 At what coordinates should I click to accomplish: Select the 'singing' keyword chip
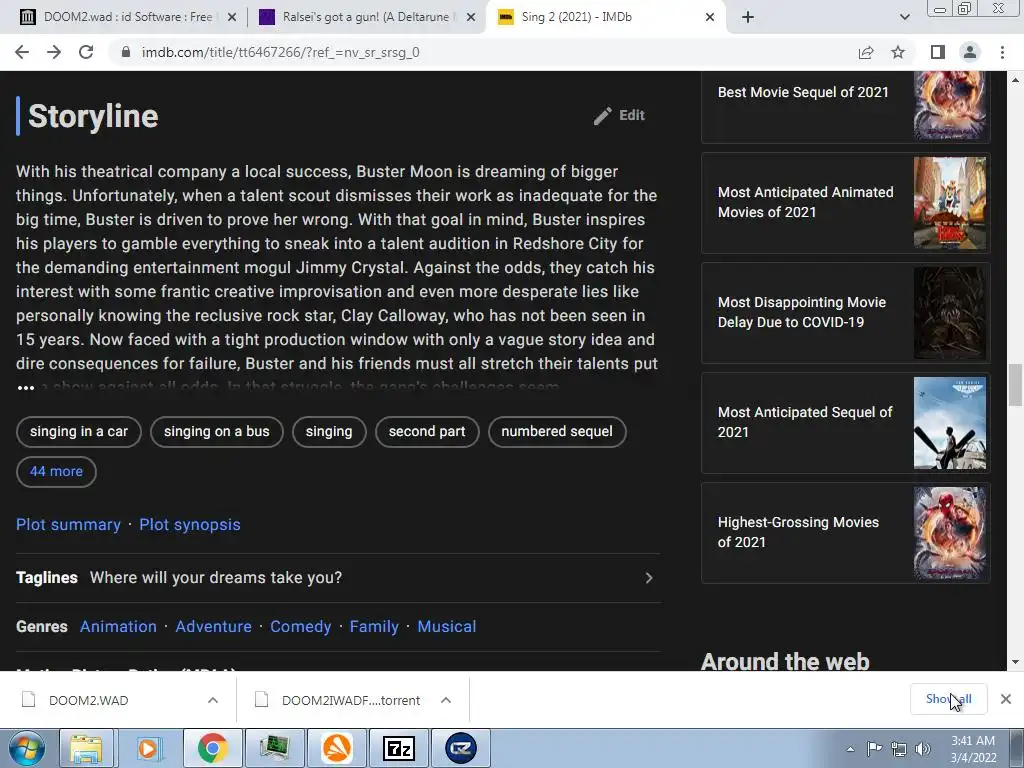328,432
